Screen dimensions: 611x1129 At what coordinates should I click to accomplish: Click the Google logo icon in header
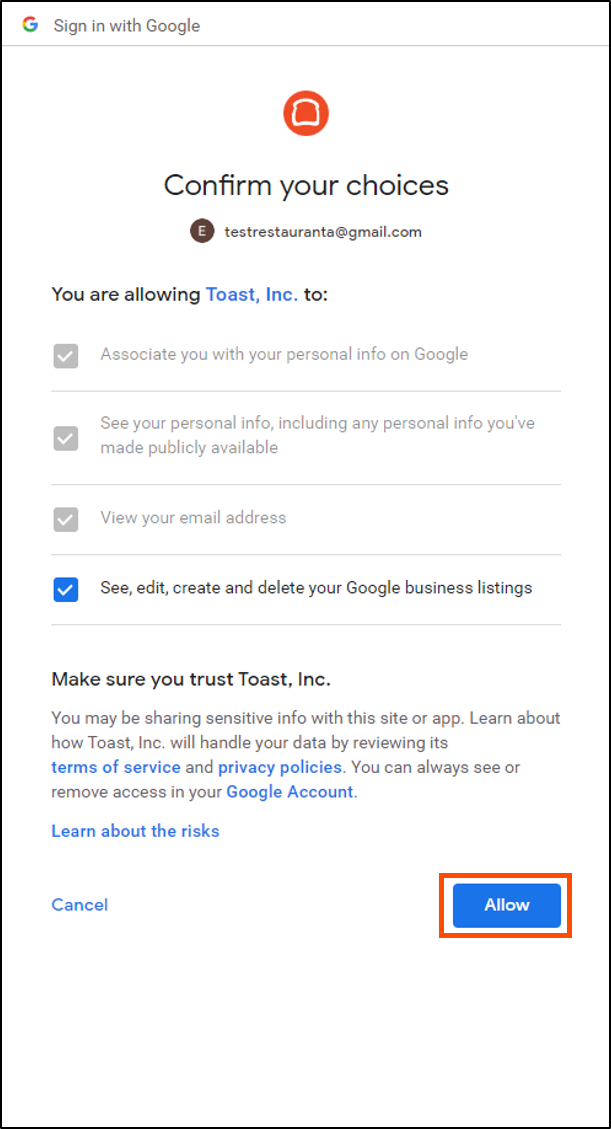click(30, 25)
